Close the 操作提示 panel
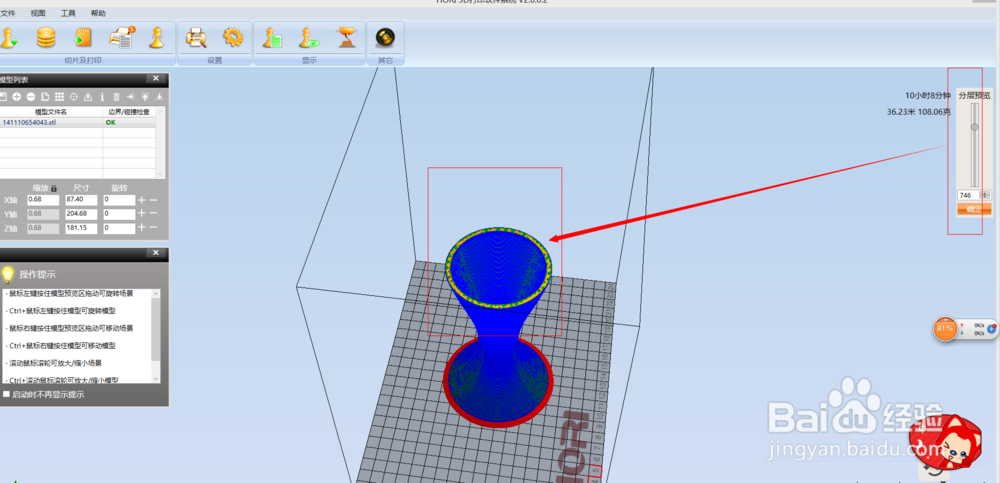Viewport: 1000px width, 483px height. point(156,253)
